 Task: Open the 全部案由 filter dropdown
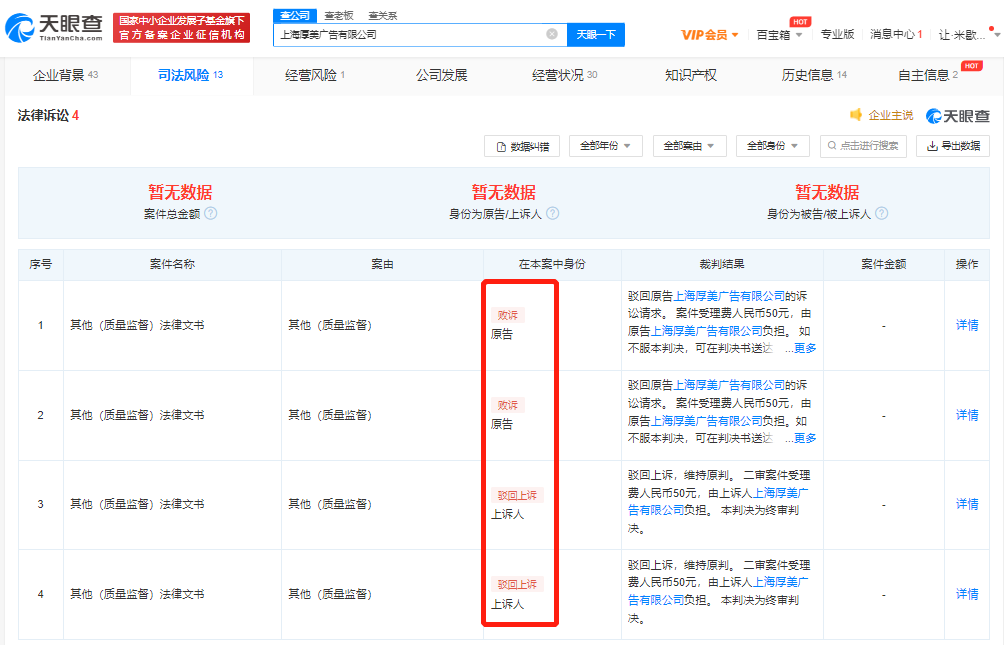coord(689,146)
